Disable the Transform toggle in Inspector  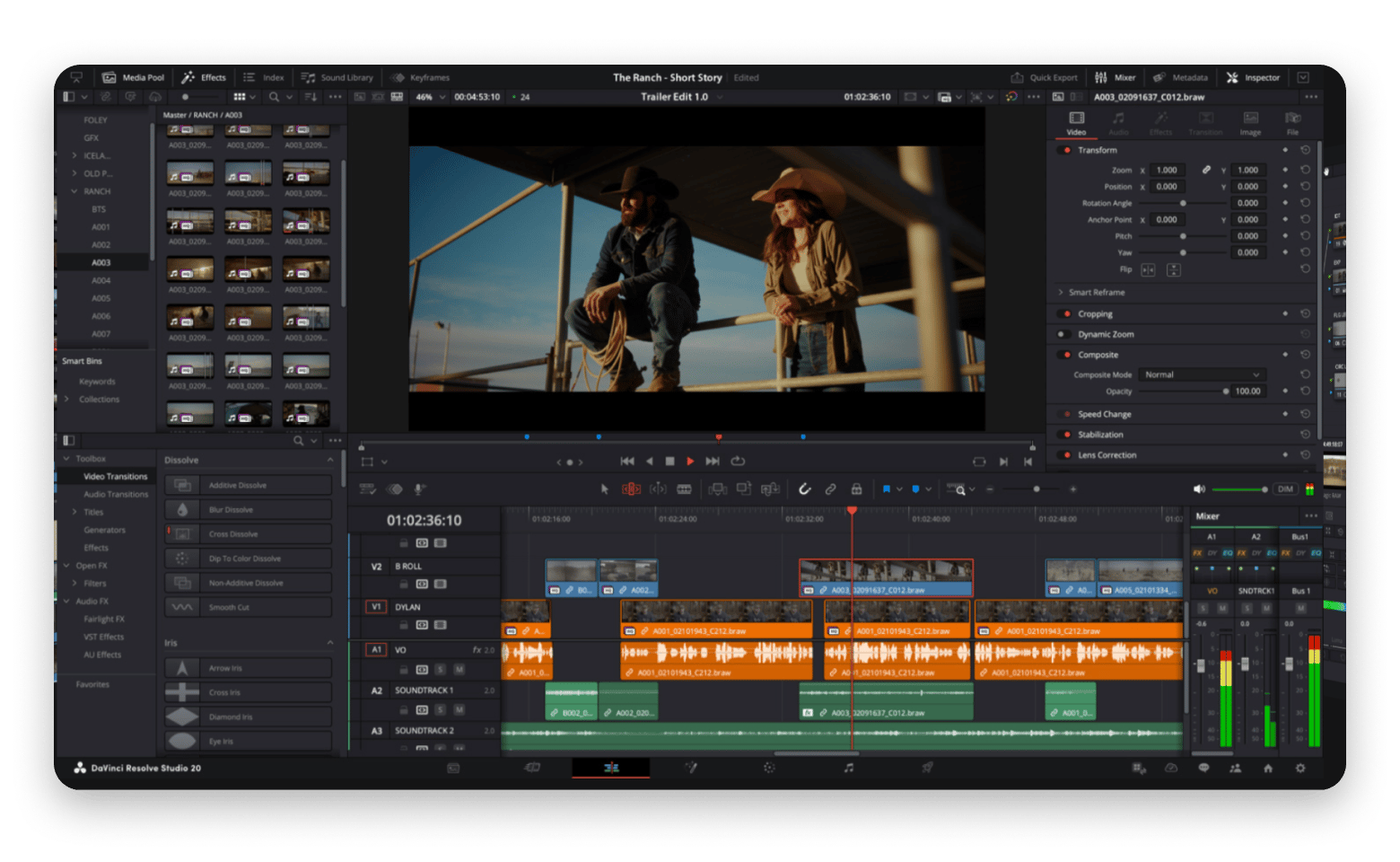point(1066,150)
